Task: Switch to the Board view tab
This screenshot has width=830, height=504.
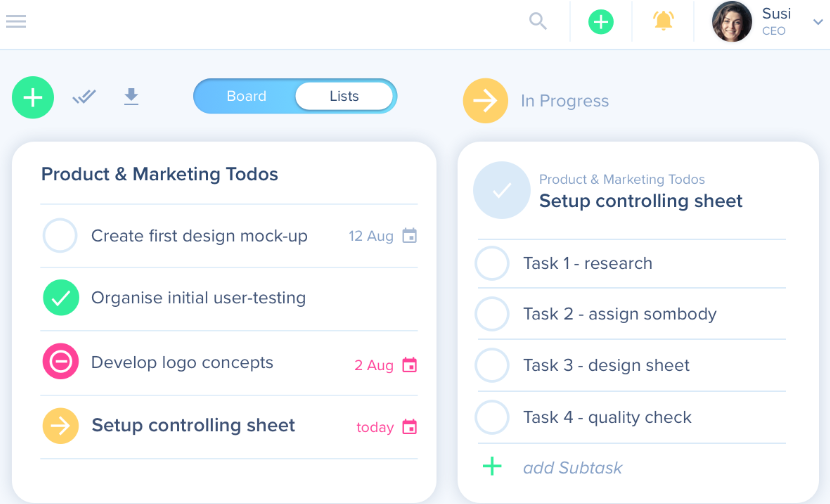Action: pyautogui.click(x=246, y=96)
